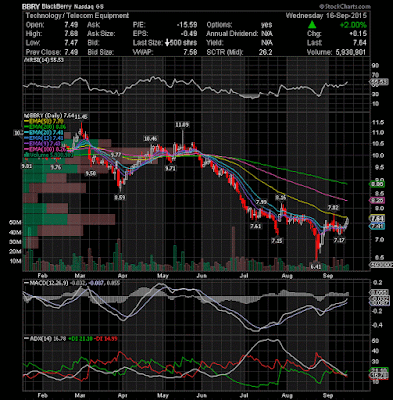Click the 60M volume axis label
Viewport: 393px width, 400px height.
[x=16, y=222]
